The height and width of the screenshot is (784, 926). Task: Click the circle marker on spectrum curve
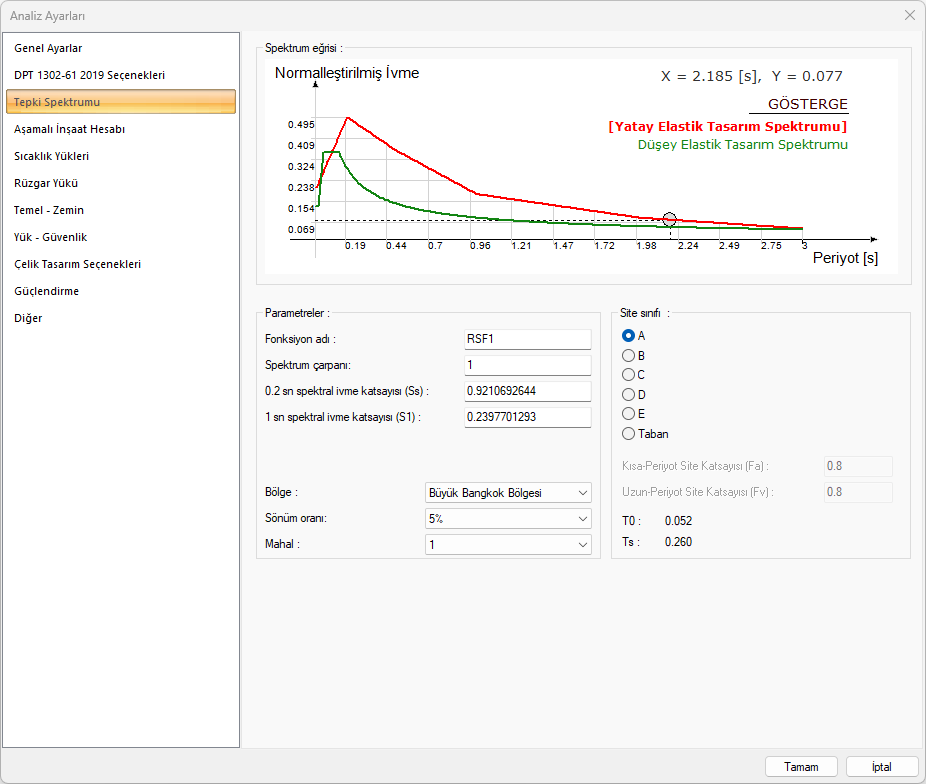pyautogui.click(x=670, y=220)
